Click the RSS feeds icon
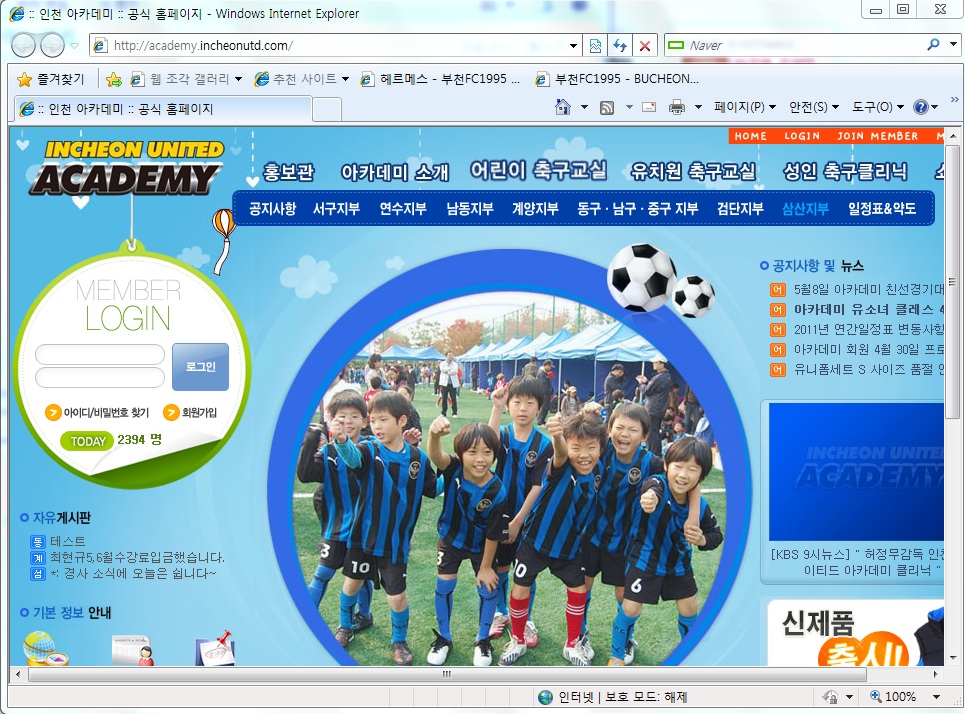This screenshot has height=714, width=965. [606, 107]
